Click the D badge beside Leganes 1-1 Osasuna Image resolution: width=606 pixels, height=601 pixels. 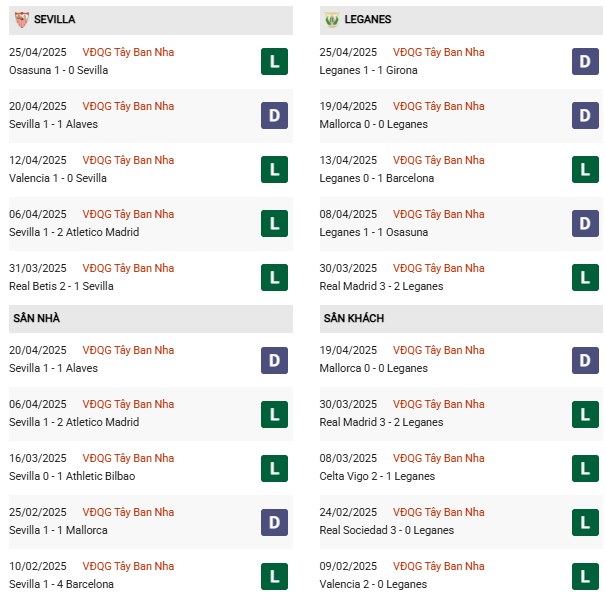[x=585, y=223]
